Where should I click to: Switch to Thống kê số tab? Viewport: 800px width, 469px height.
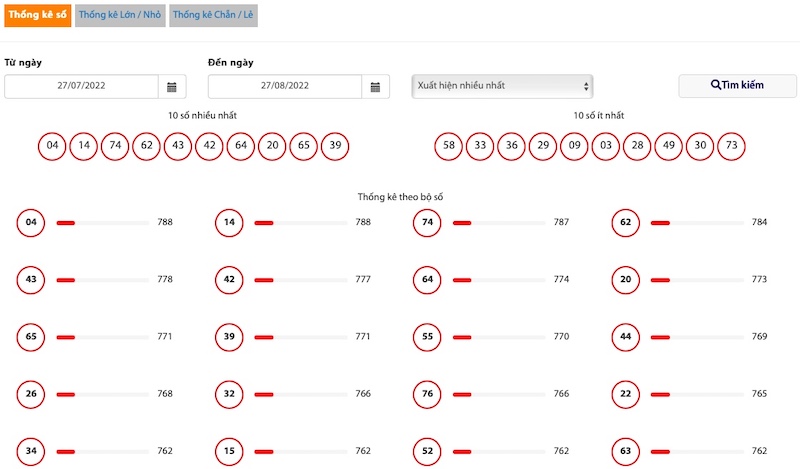(x=38, y=15)
